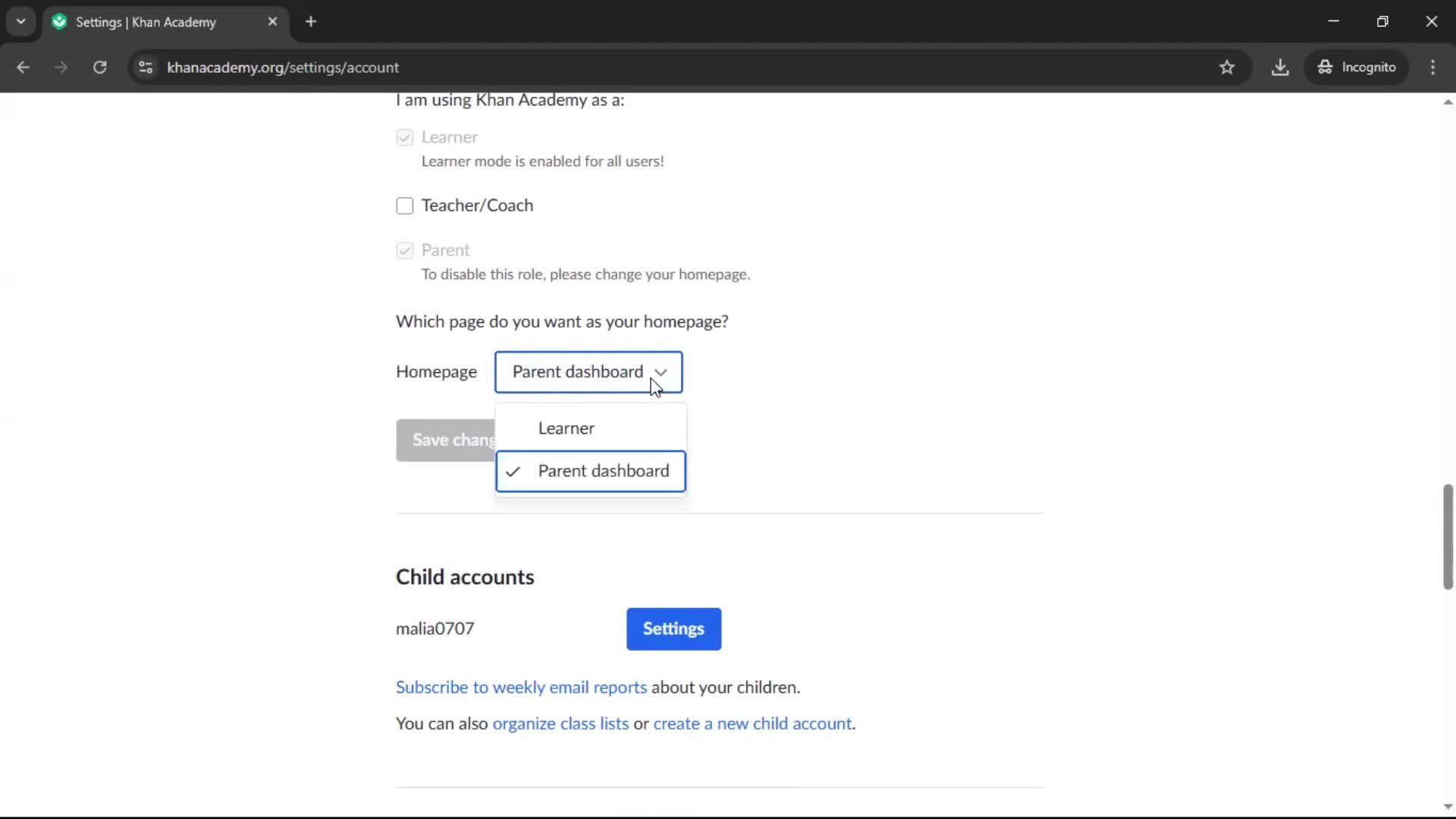Click the grayed Parent role checkbox
This screenshot has height=819, width=1456.
coord(405,251)
